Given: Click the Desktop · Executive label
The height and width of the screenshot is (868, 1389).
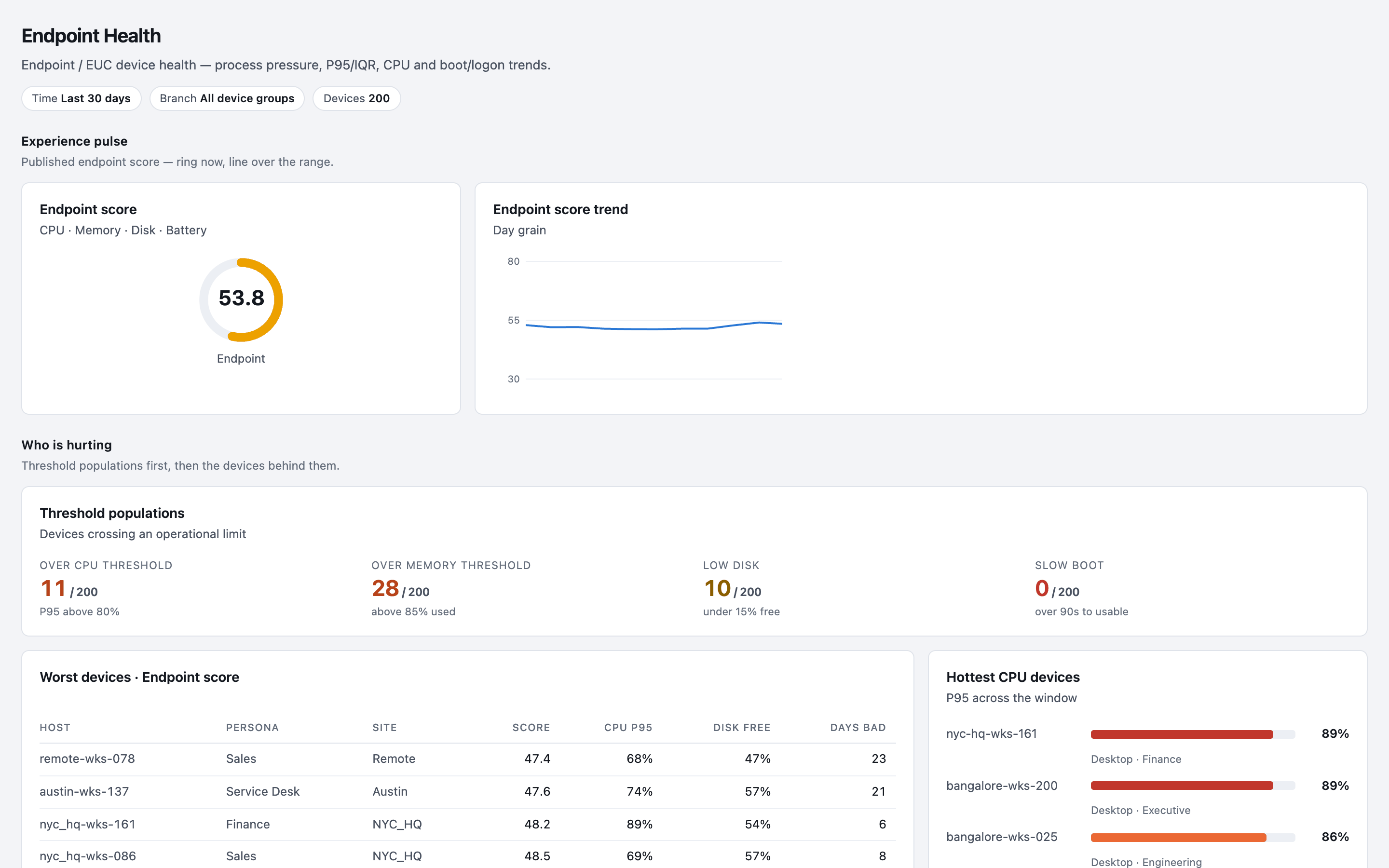Looking at the screenshot, I should click(x=1141, y=810).
